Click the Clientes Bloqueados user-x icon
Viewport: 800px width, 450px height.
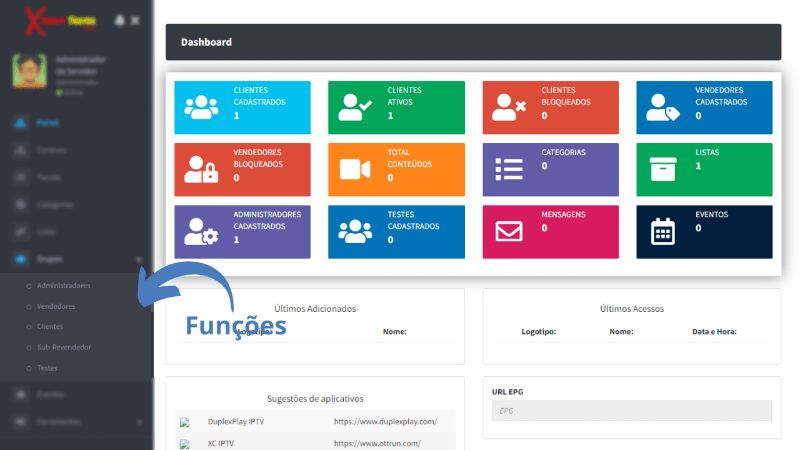tap(509, 106)
